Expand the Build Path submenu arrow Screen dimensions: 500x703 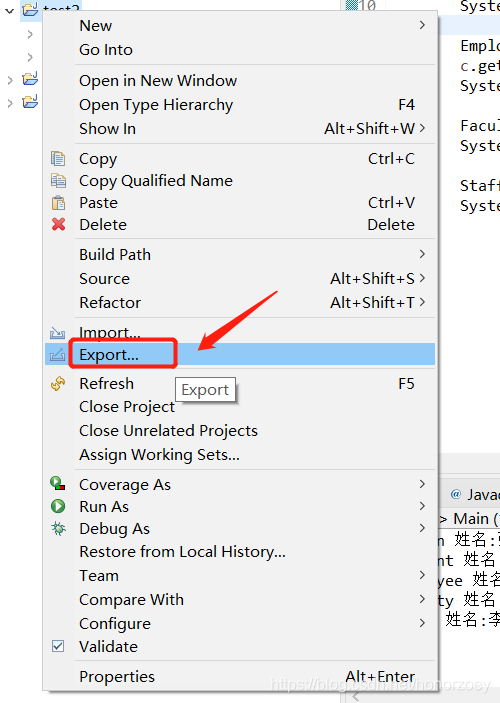click(x=422, y=254)
